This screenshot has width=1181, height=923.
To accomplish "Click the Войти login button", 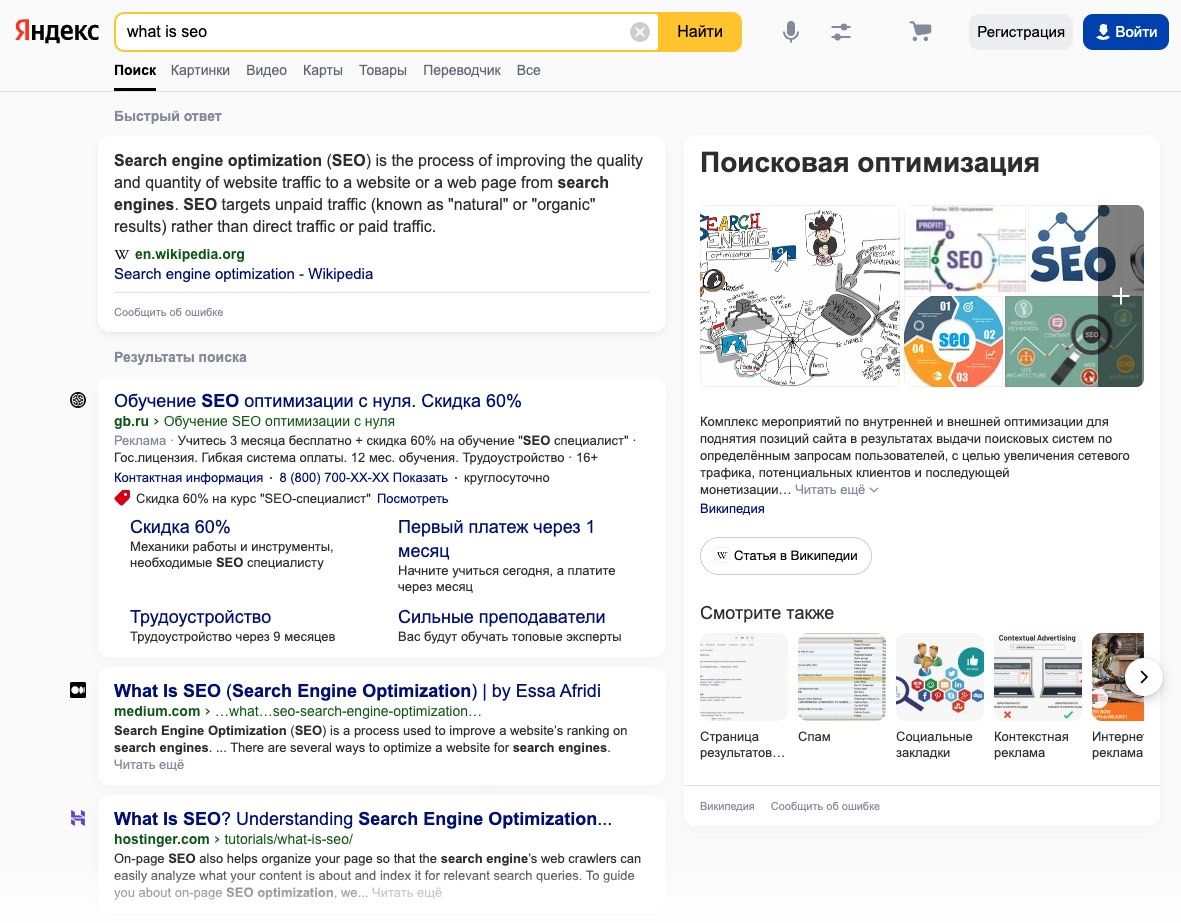I will [1125, 32].
